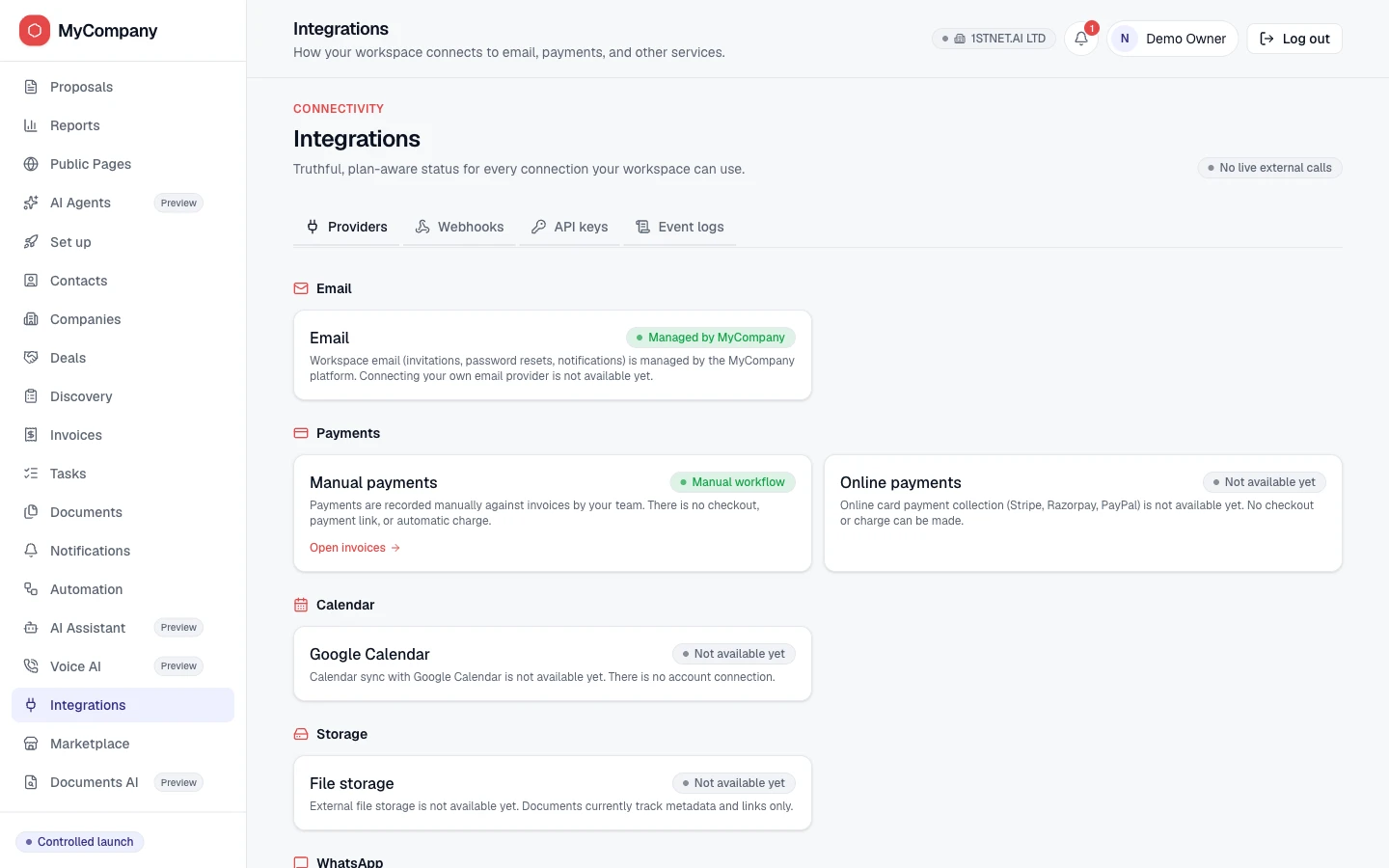Click the Reports bar chart icon
The height and width of the screenshot is (868, 1389).
pos(31,125)
